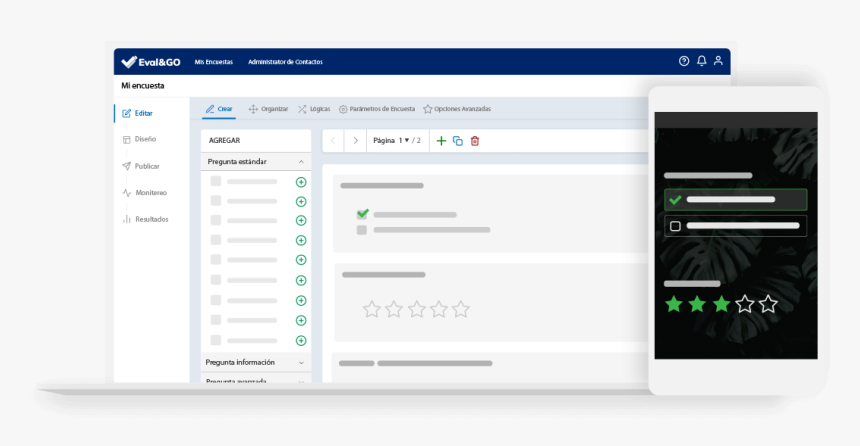Image resolution: width=860 pixels, height=446 pixels.
Task: Check the empty checkbox in mobile preview
Action: pos(675,226)
